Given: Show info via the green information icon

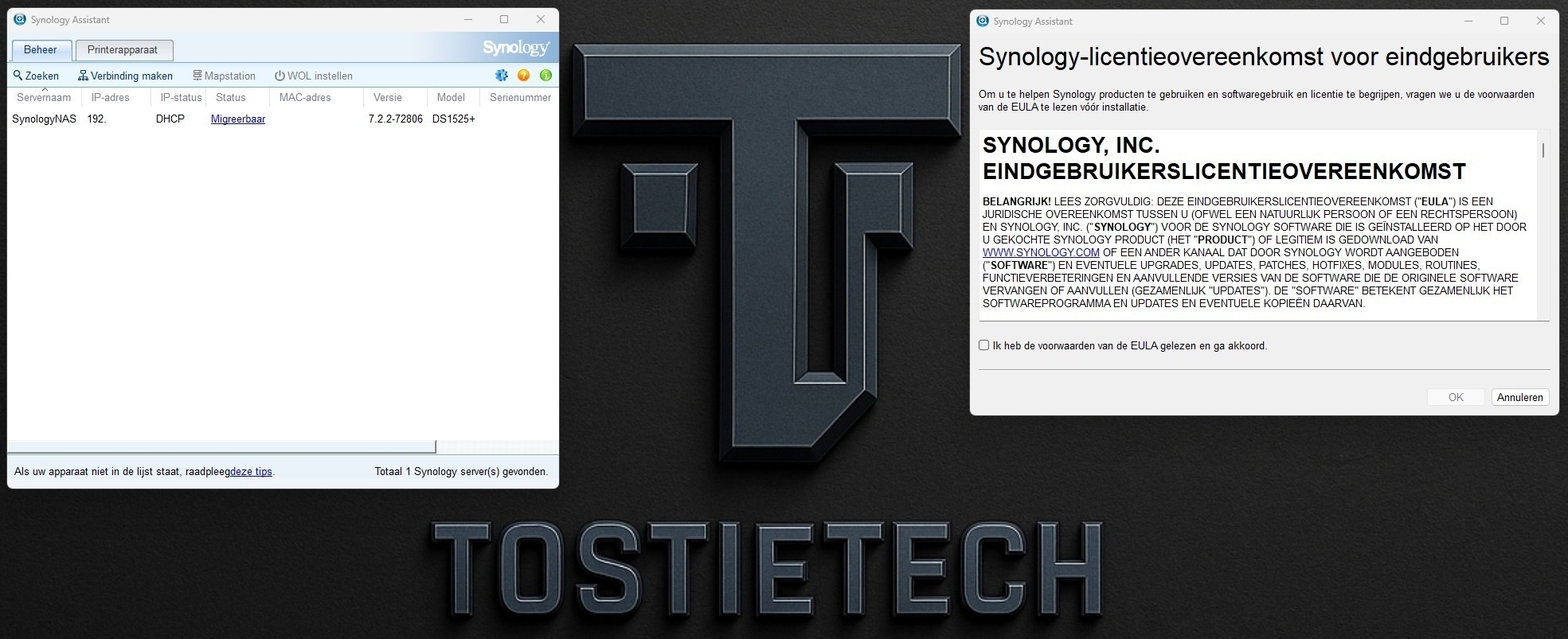Looking at the screenshot, I should tap(545, 76).
